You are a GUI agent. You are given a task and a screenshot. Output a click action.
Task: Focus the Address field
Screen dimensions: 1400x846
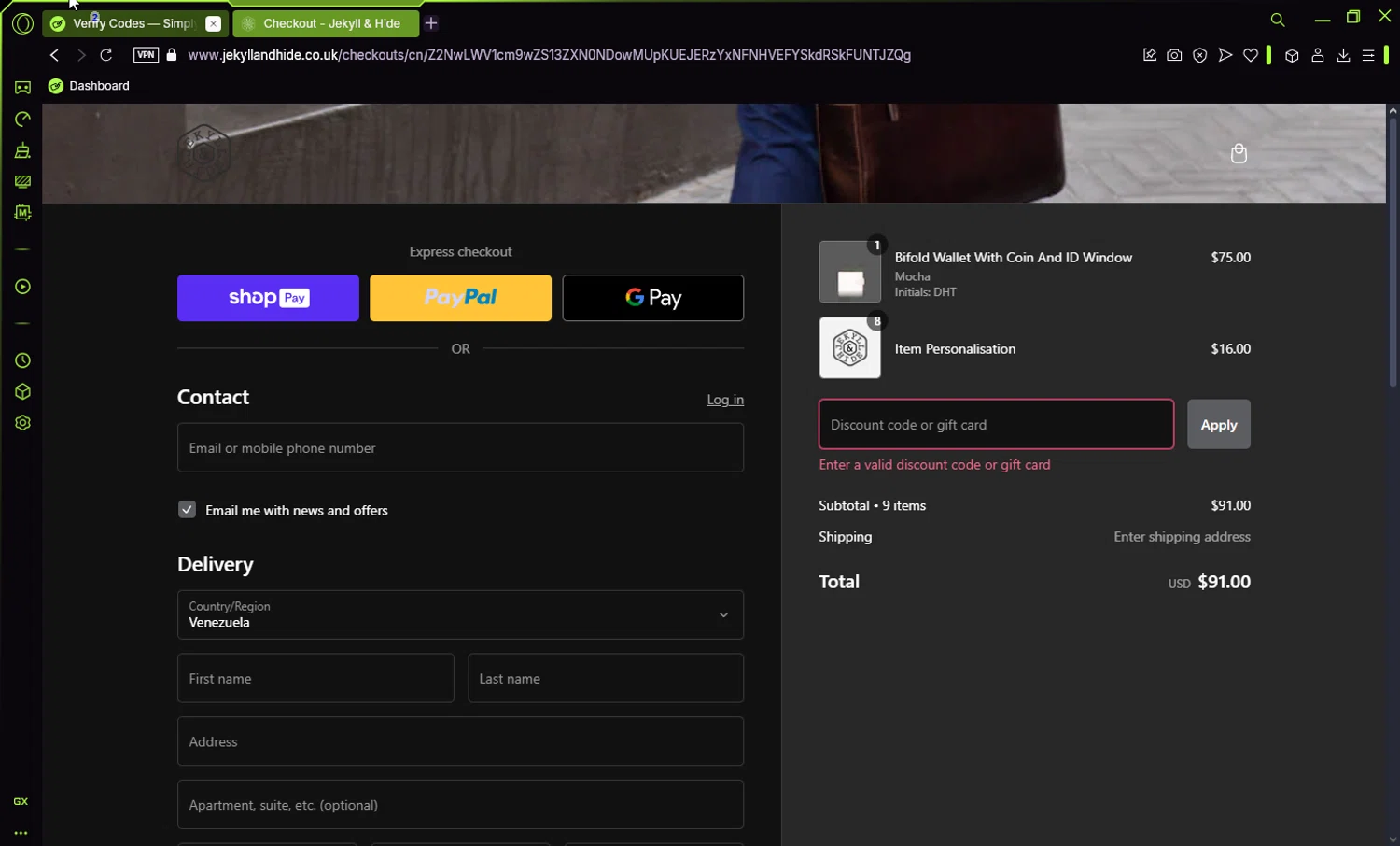pos(460,741)
